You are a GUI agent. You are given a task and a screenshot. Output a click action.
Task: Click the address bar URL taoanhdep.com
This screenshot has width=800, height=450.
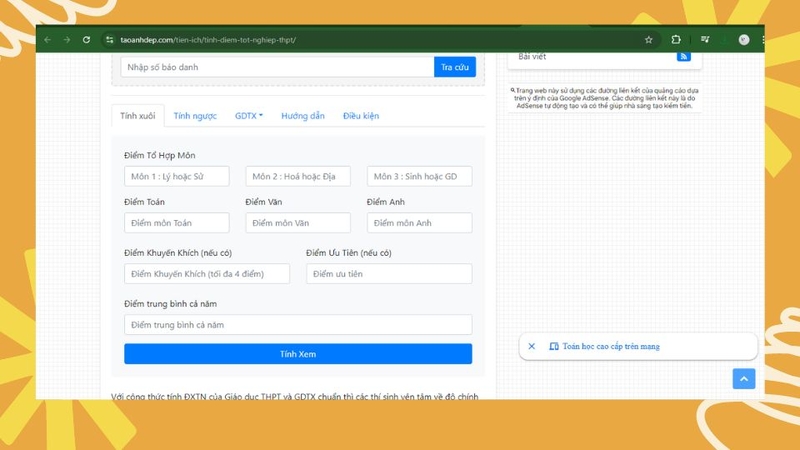click(x=208, y=40)
